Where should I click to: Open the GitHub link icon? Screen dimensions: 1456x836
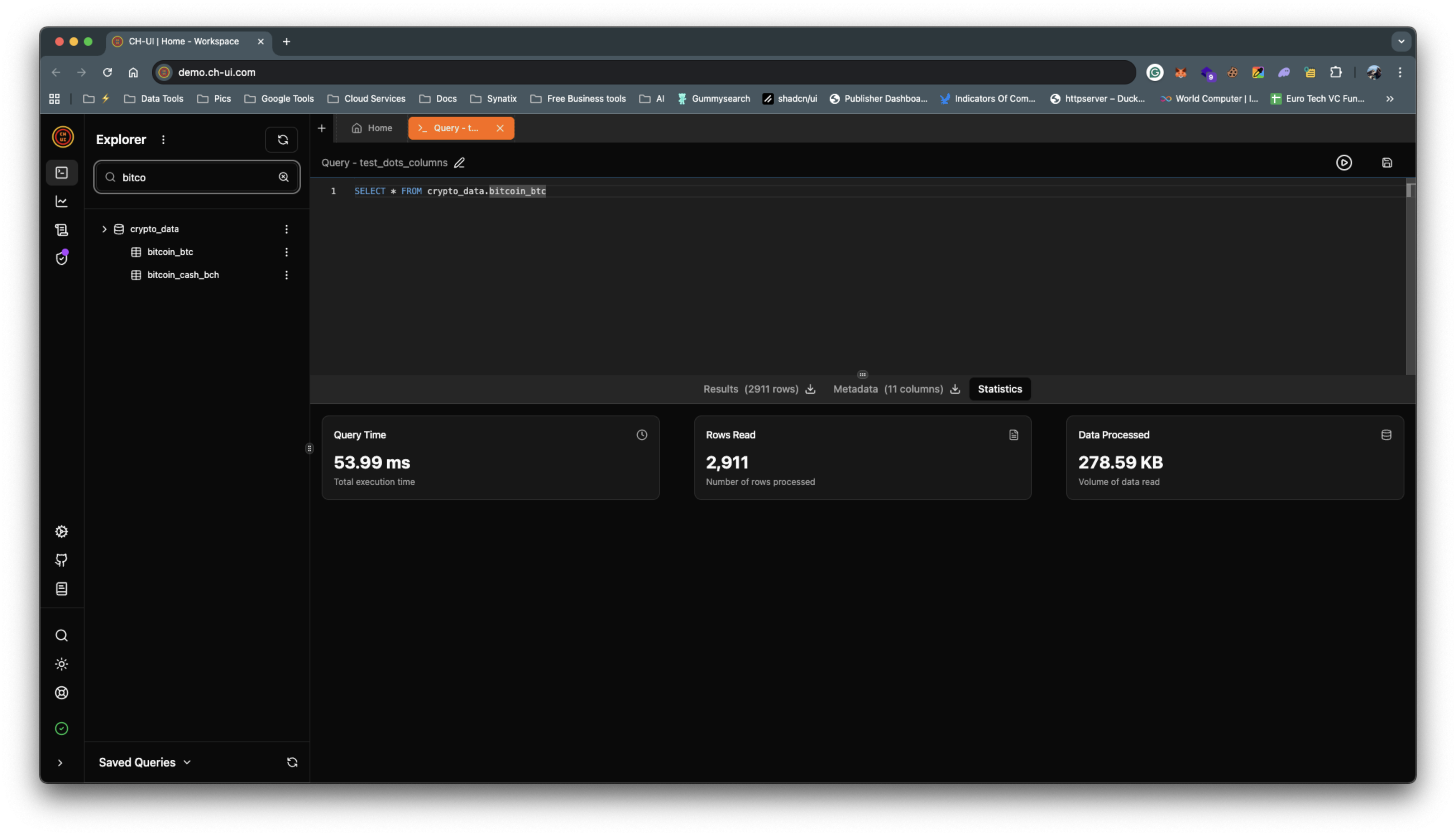[61, 561]
